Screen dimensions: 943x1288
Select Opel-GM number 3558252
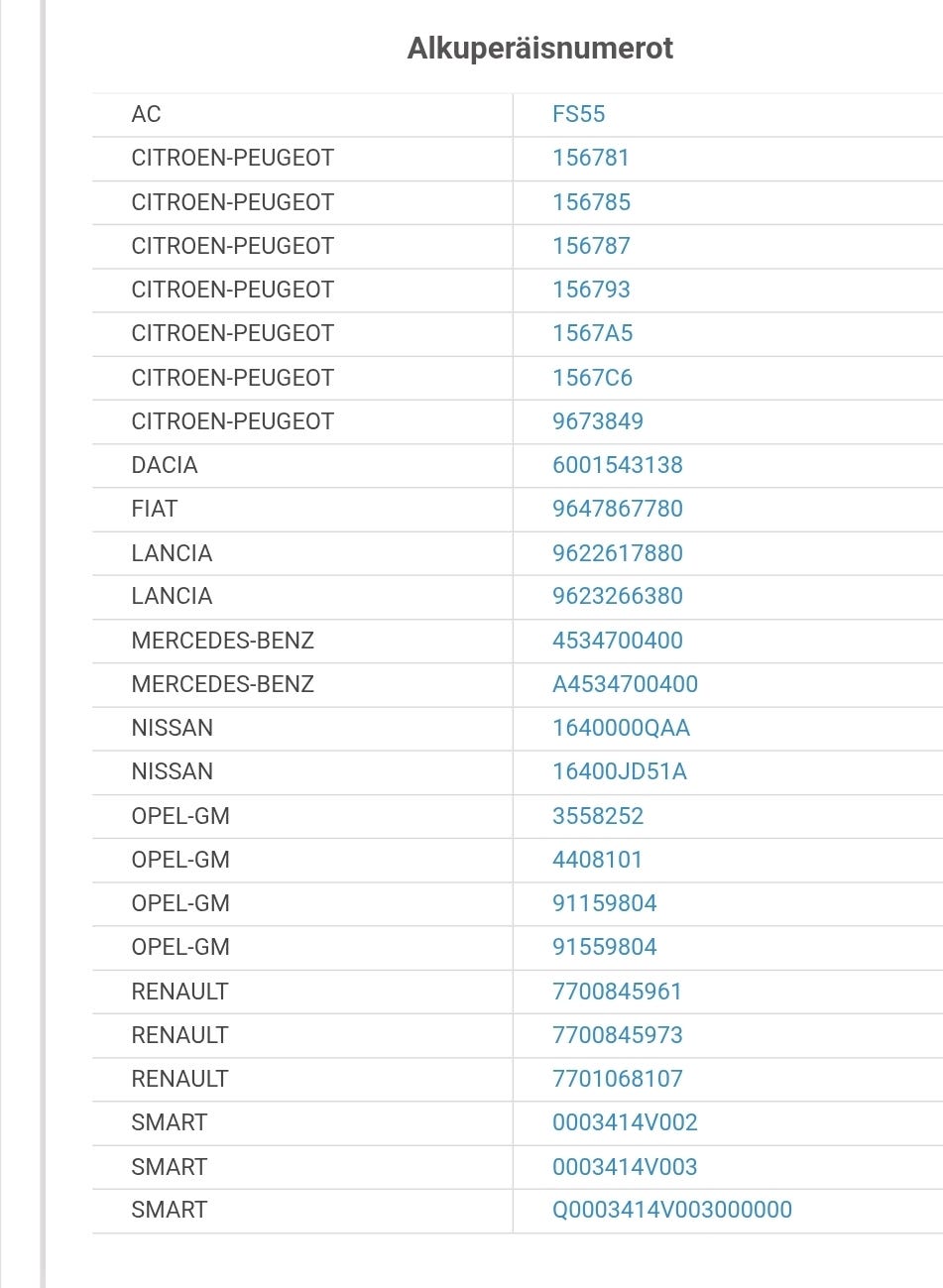598,816
